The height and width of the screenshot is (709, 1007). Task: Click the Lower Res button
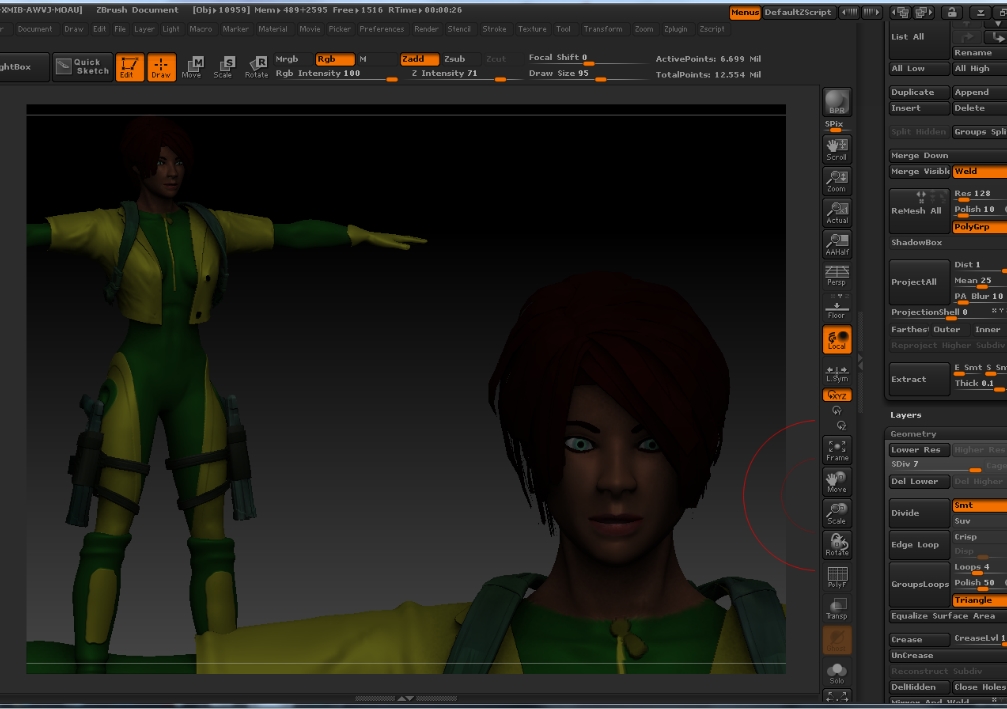pos(919,450)
